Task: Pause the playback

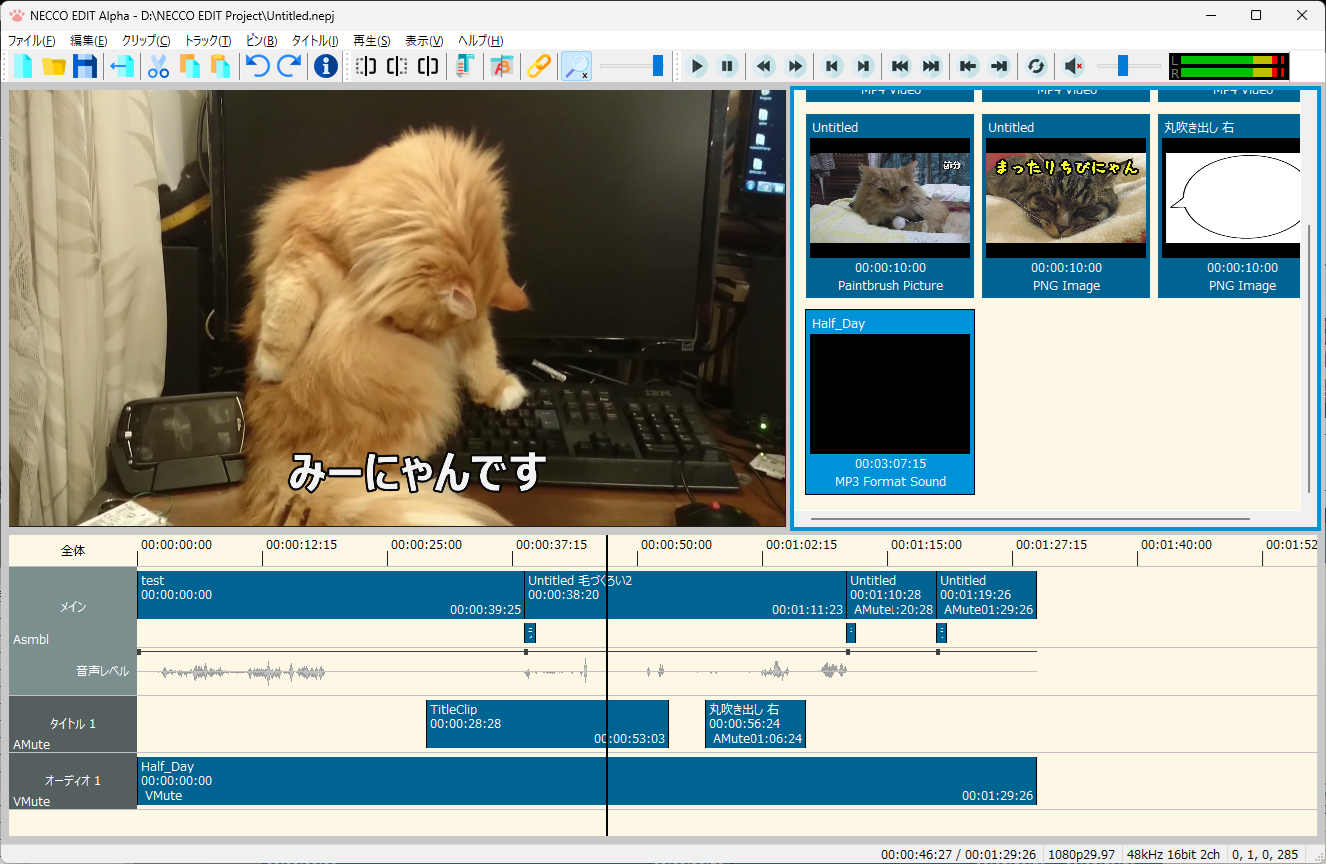Action: 728,66
